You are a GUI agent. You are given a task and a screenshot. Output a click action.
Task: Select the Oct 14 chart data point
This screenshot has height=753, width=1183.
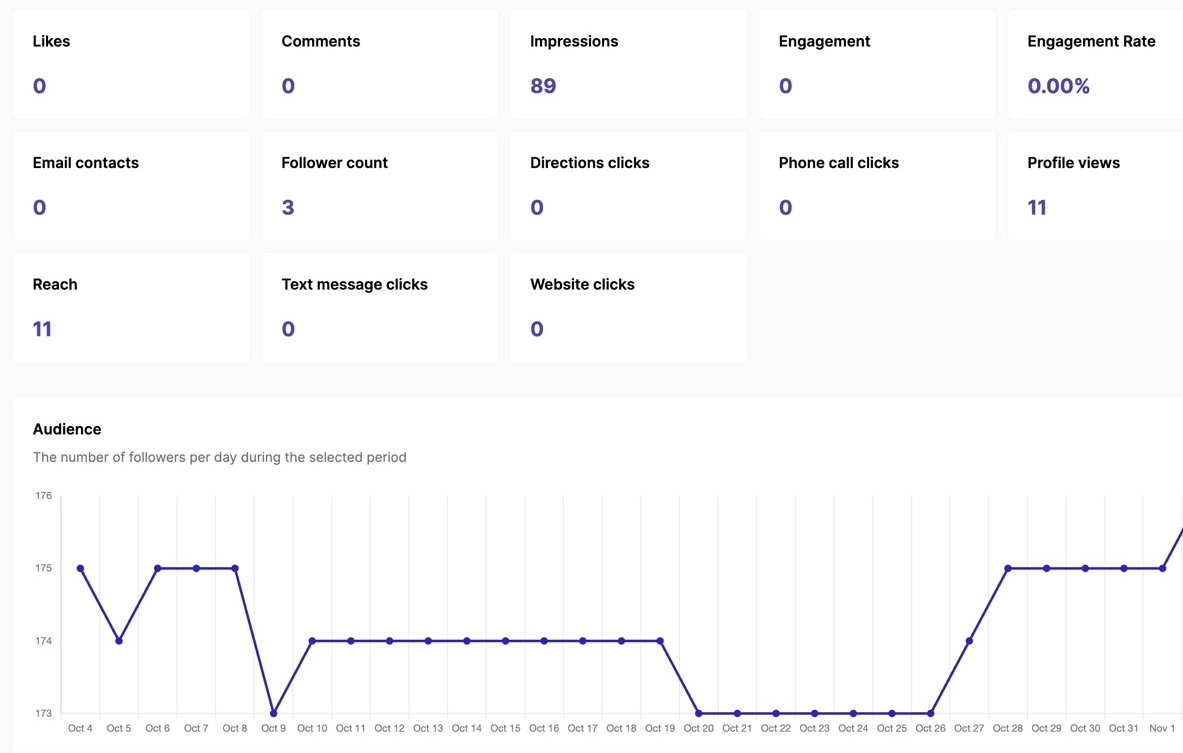pyautogui.click(x=466, y=641)
